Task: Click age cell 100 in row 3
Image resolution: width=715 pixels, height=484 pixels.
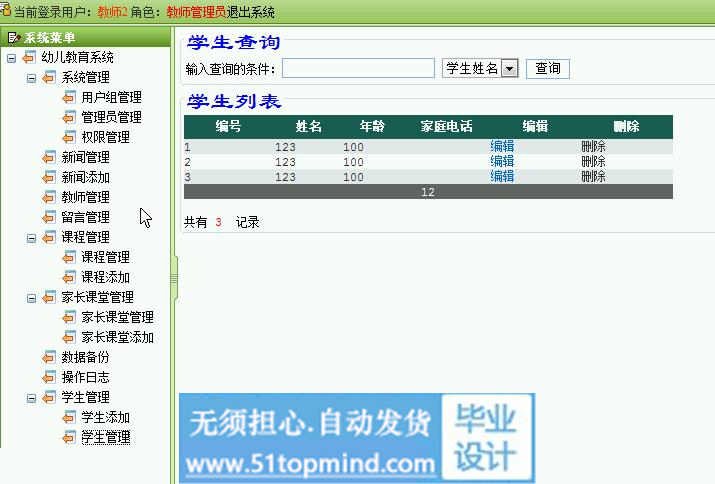Action: tap(353, 177)
